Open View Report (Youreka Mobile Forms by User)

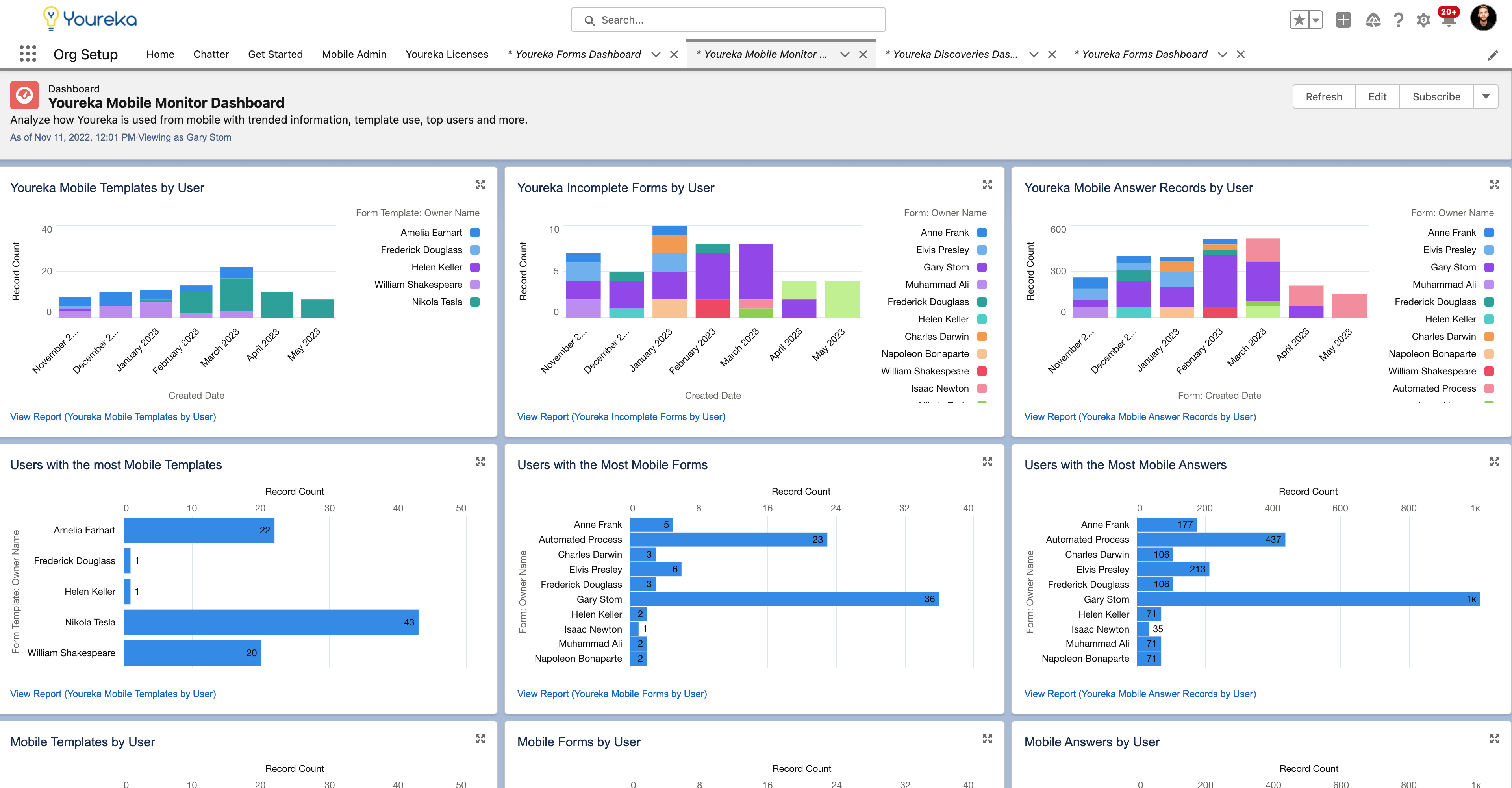611,694
